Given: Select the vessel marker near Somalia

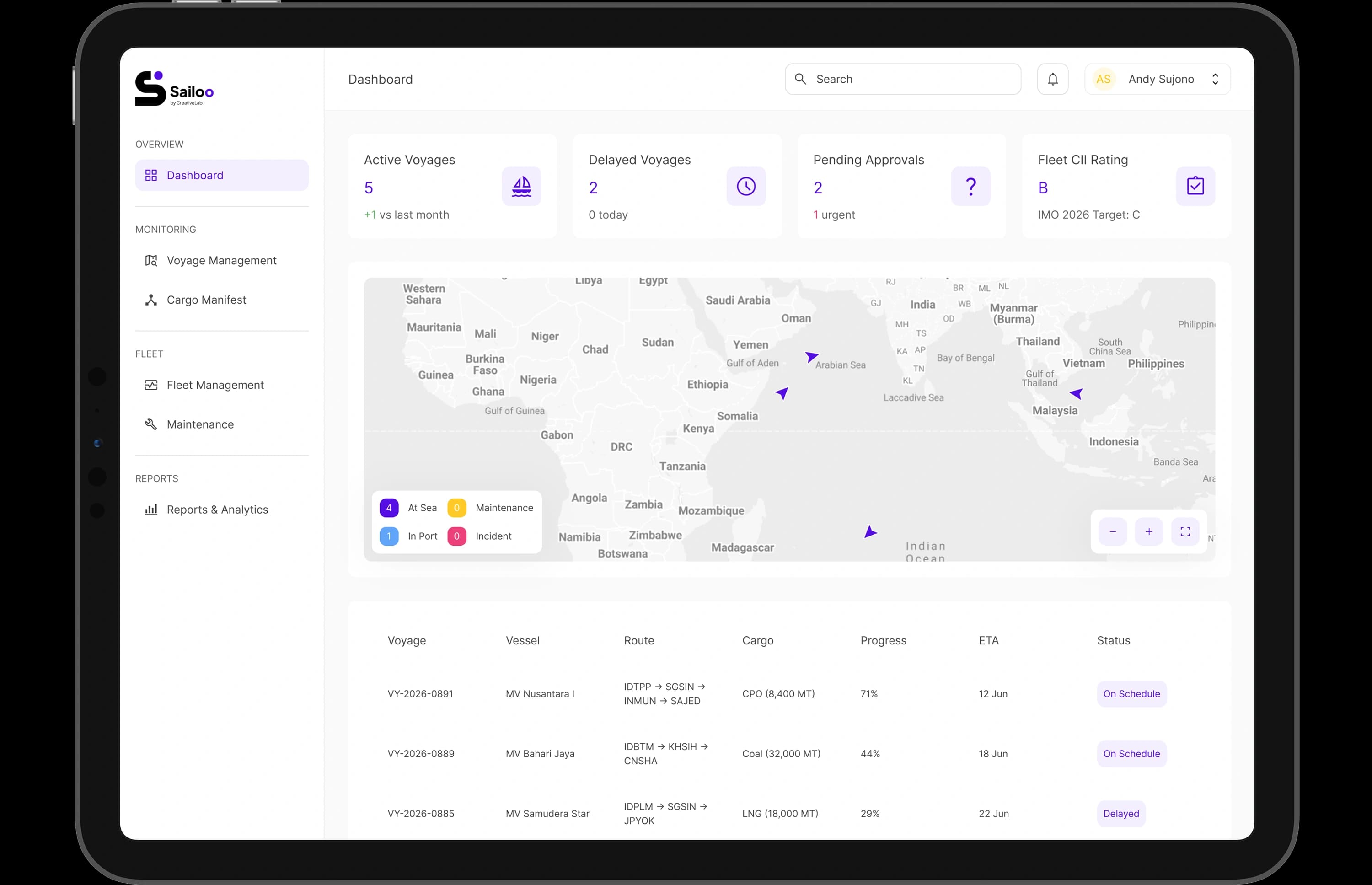Looking at the screenshot, I should (x=782, y=393).
